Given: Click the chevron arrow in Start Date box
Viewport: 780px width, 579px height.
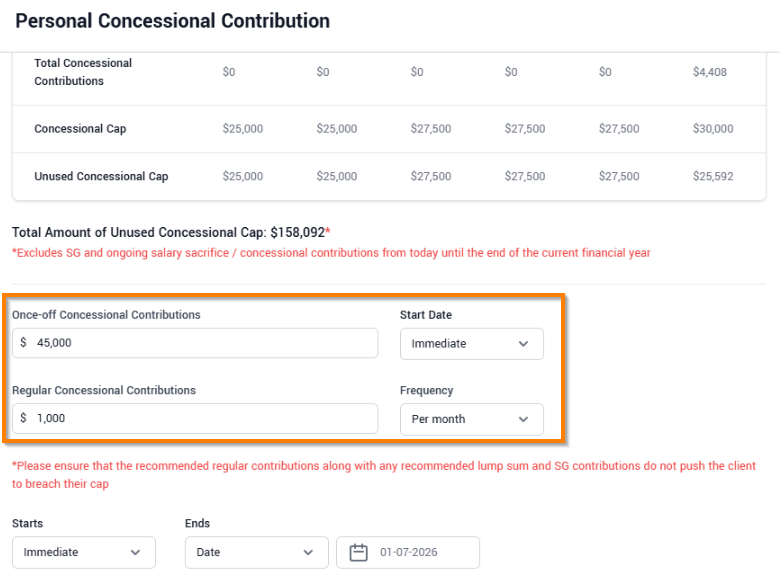Looking at the screenshot, I should coord(523,344).
